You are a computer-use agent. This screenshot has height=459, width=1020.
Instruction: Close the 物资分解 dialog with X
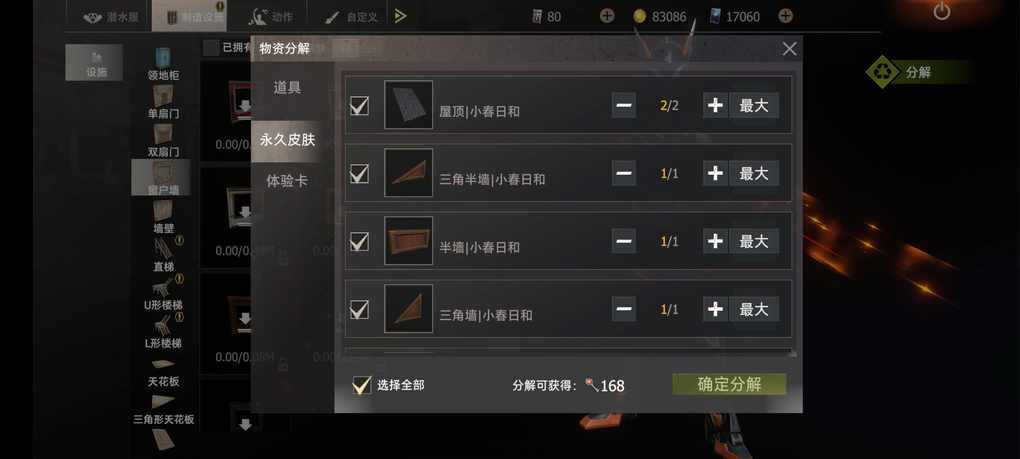790,49
